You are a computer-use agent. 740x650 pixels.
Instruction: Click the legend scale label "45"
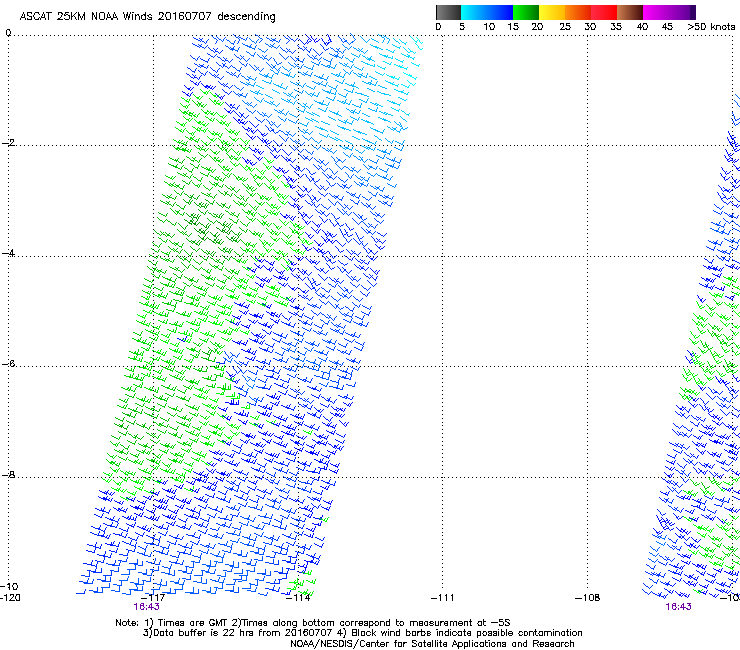pos(667,27)
